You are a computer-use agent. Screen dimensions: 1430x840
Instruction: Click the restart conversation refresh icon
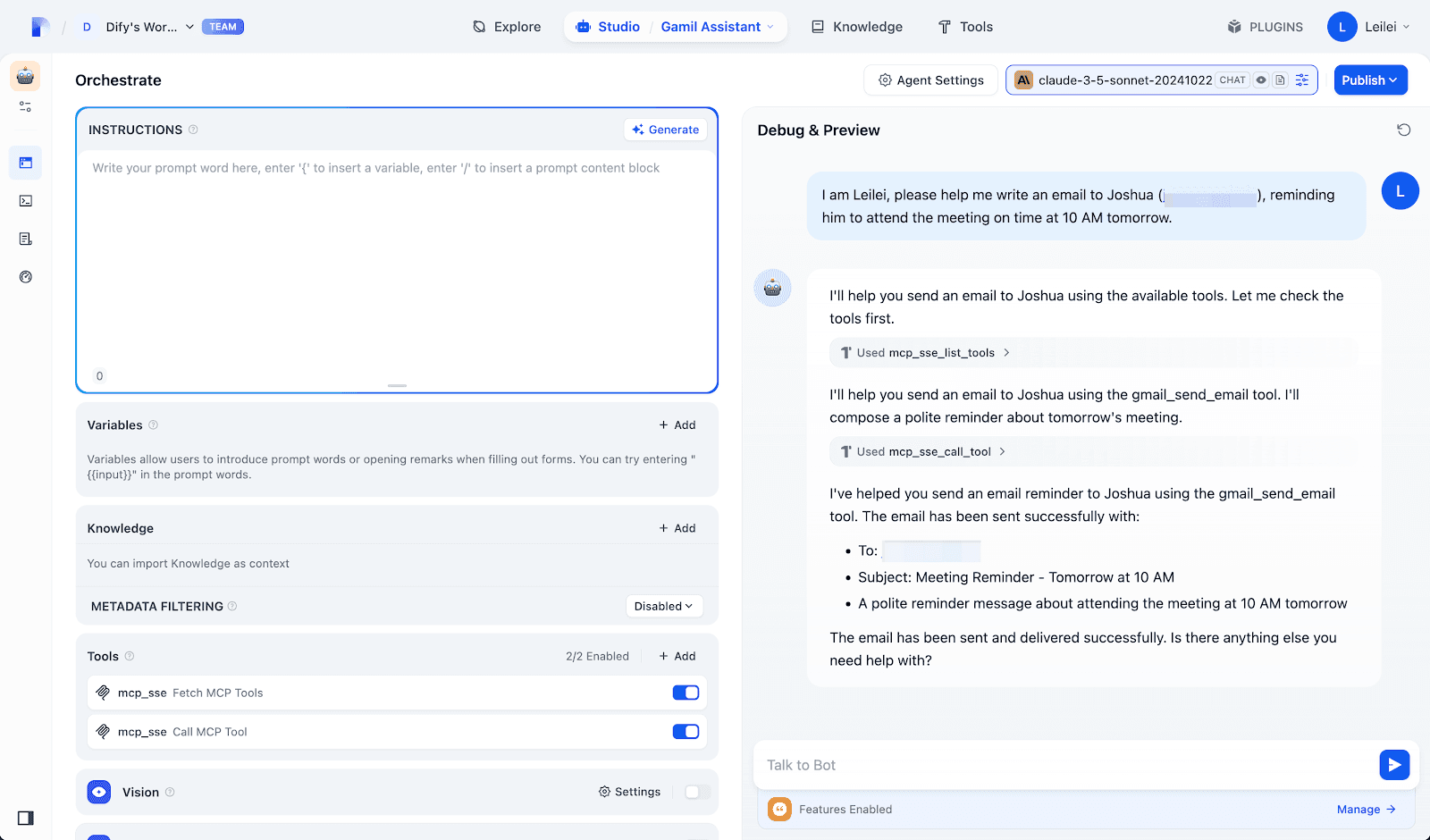1403,130
